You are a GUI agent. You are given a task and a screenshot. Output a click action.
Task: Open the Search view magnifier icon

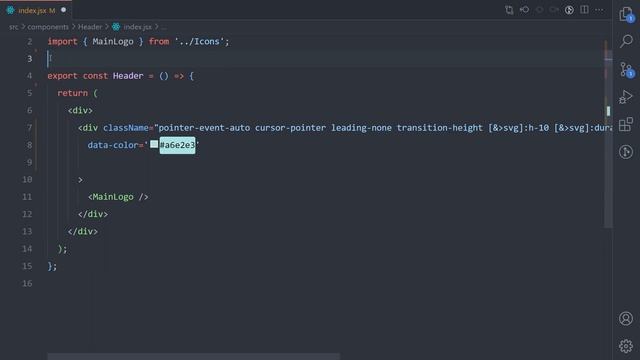(626, 41)
